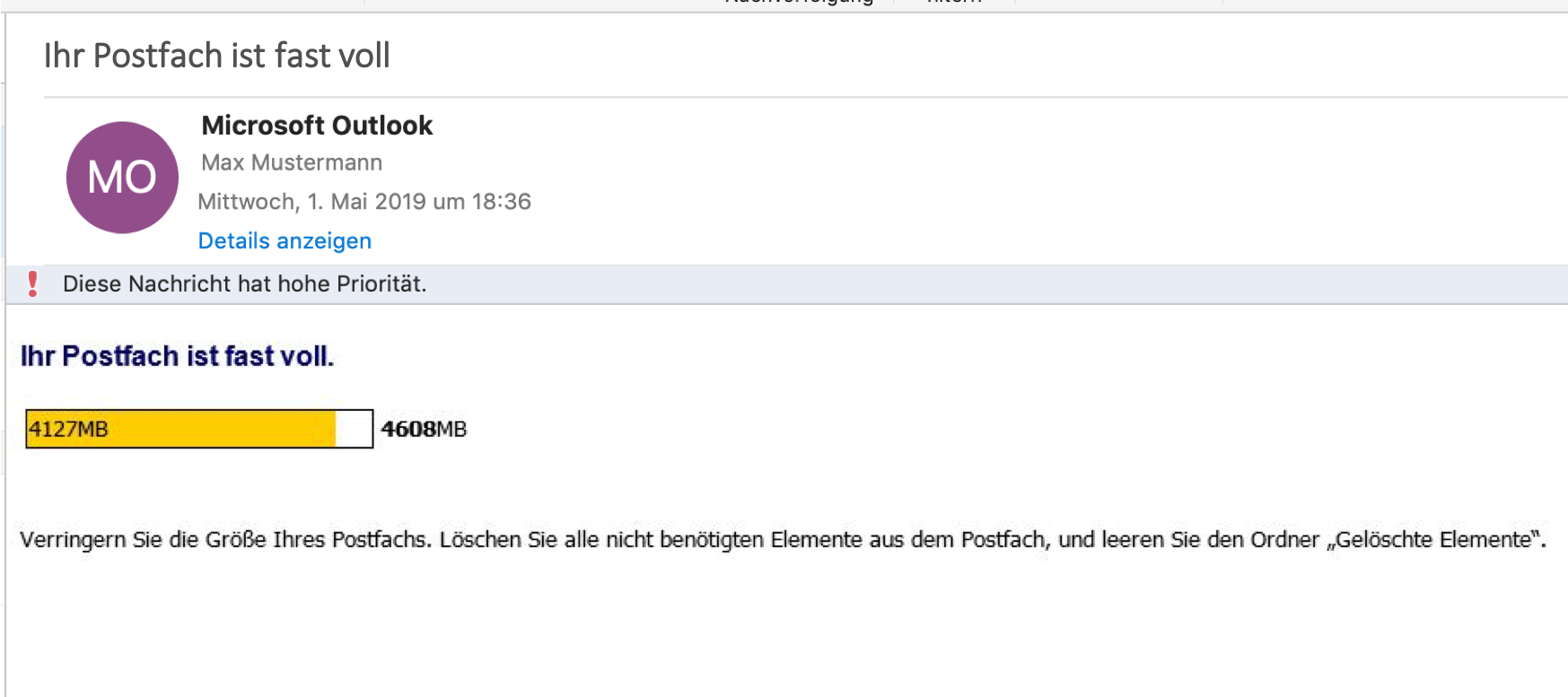Screen dimensions: 1568x697
Task: Select the email subject Ihr Postfach ist fast voll
Action: point(217,56)
